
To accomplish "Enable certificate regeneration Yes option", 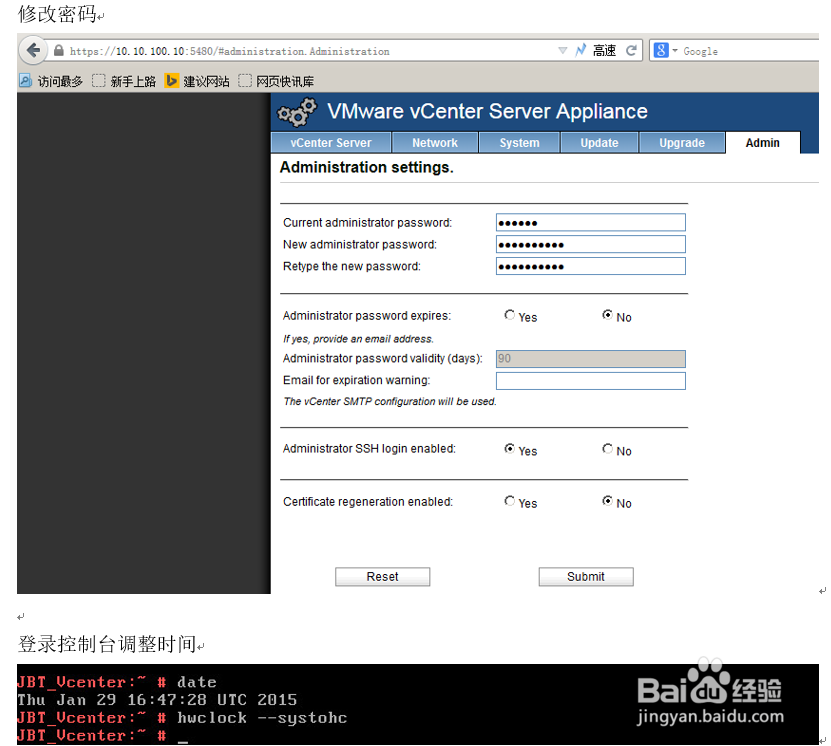I will [x=509, y=501].
